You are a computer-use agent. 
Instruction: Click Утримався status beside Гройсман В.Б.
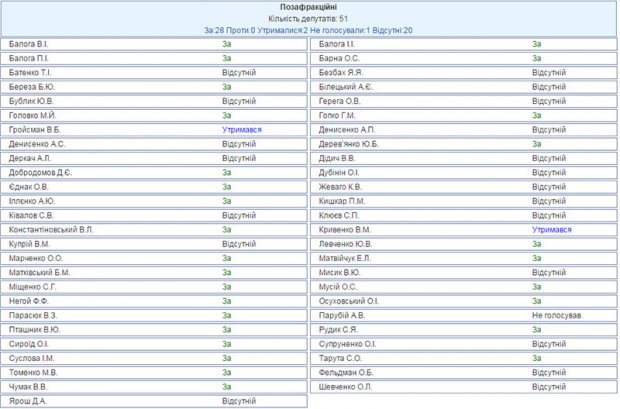coord(242,130)
